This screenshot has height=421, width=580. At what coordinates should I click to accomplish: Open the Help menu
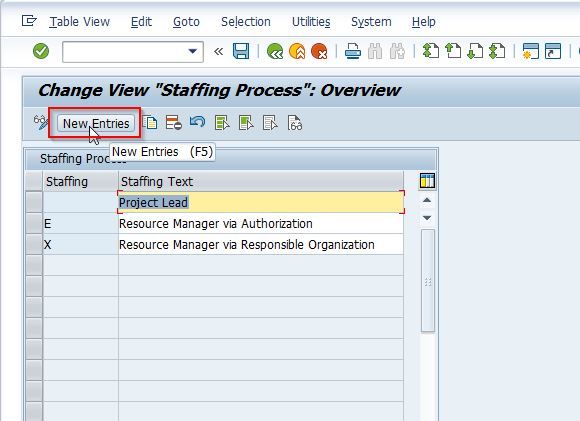point(424,21)
